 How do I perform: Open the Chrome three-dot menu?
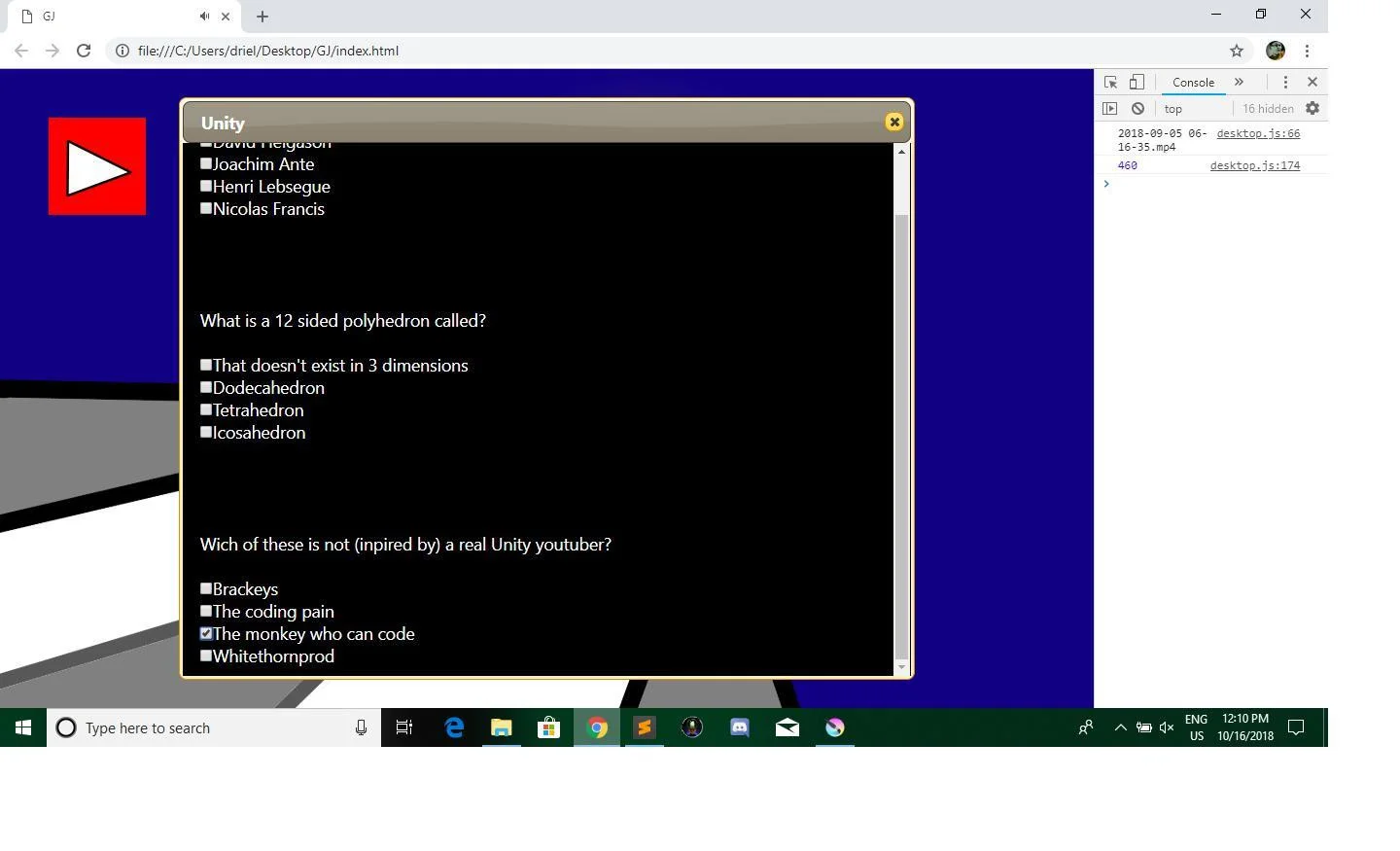[x=1307, y=51]
